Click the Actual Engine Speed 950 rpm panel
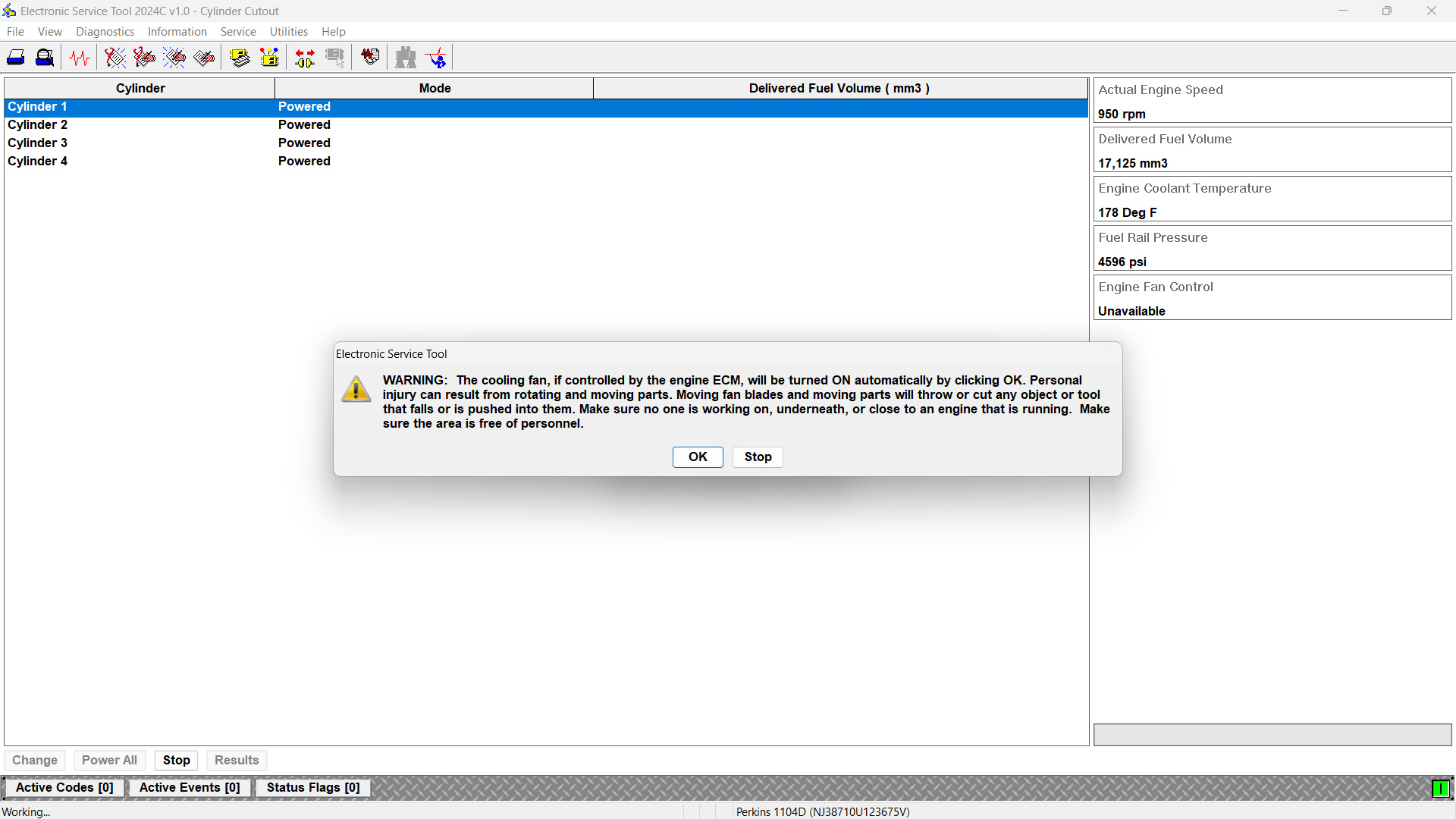 click(x=1272, y=101)
